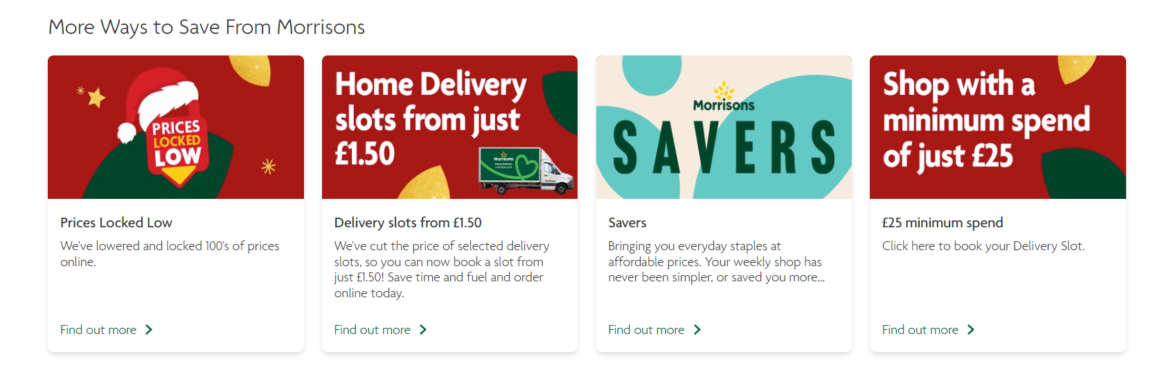
Task: Open Find out more for Delivery slots from £1.50
Action: (372, 330)
